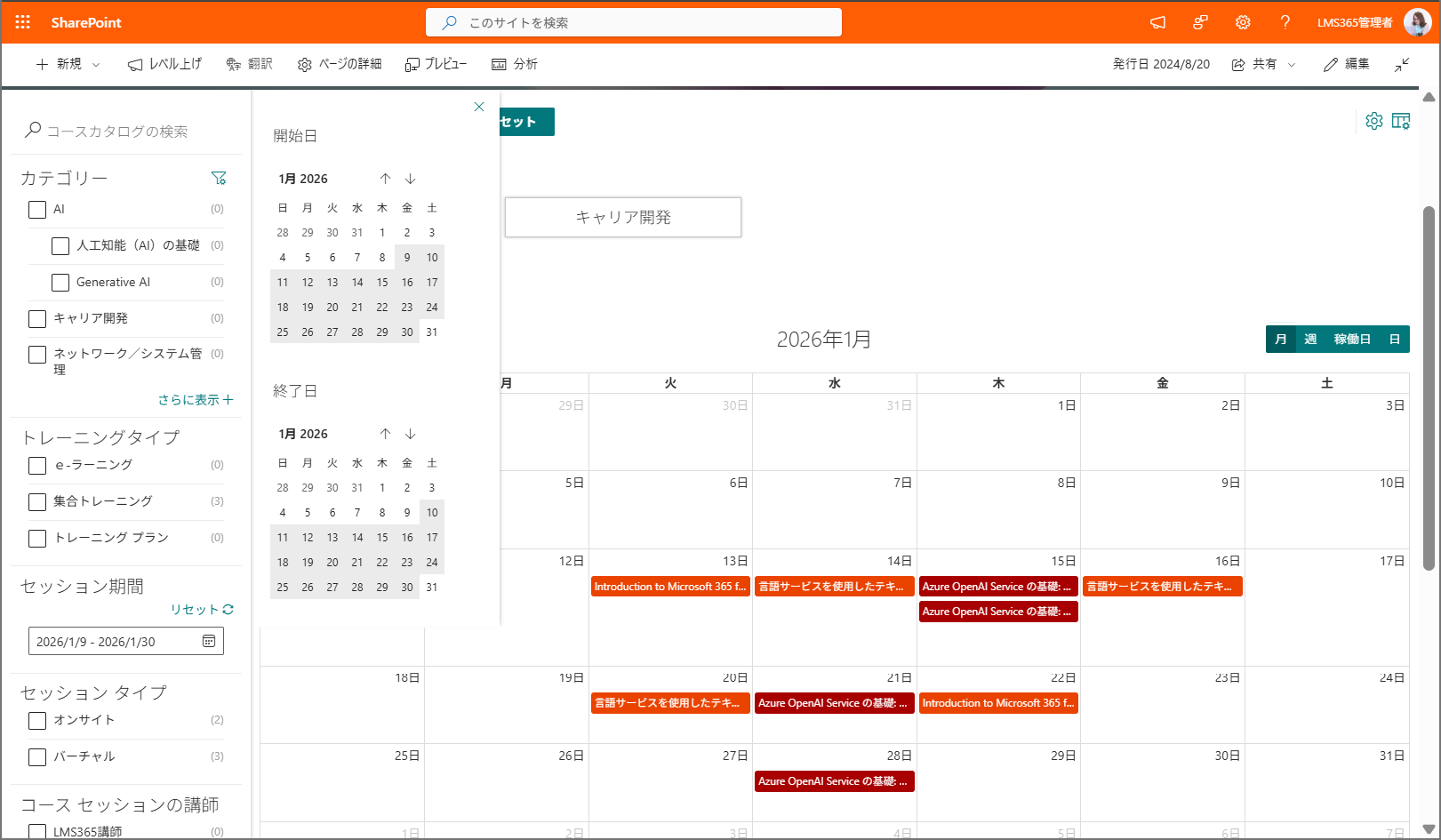Image resolution: width=1441 pixels, height=840 pixels.
Task: Reset session period with リセット link
Action: pyautogui.click(x=202, y=610)
